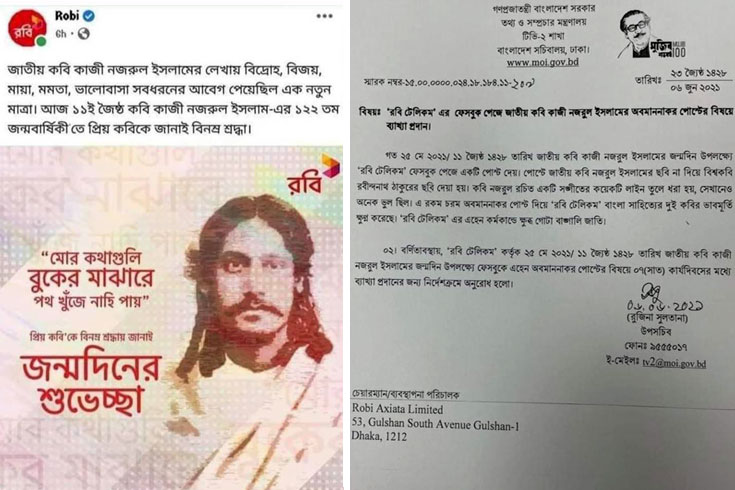Click the জন্মদিনের শুভেচ্ছা headline text

91,380
